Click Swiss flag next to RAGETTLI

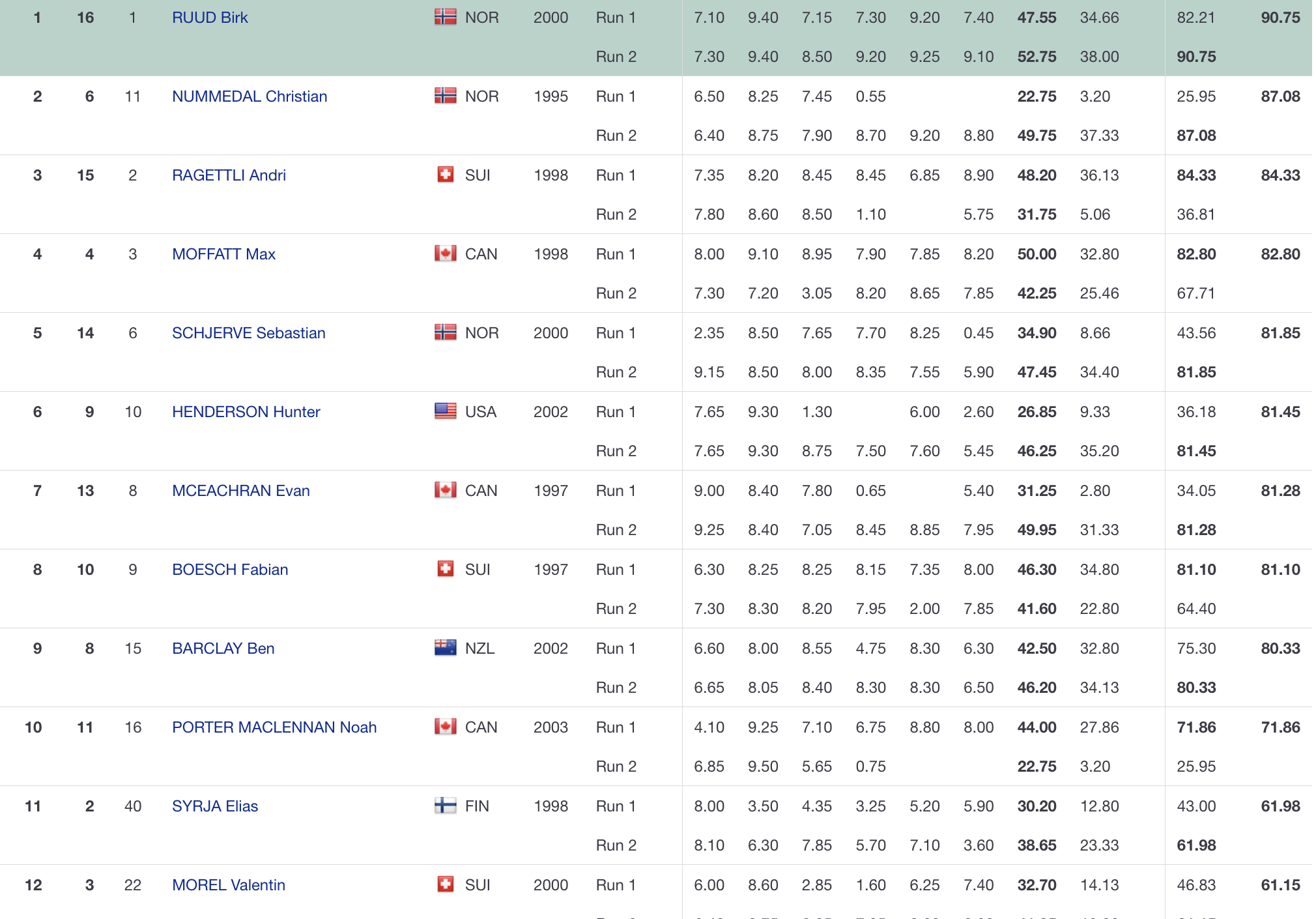(445, 175)
